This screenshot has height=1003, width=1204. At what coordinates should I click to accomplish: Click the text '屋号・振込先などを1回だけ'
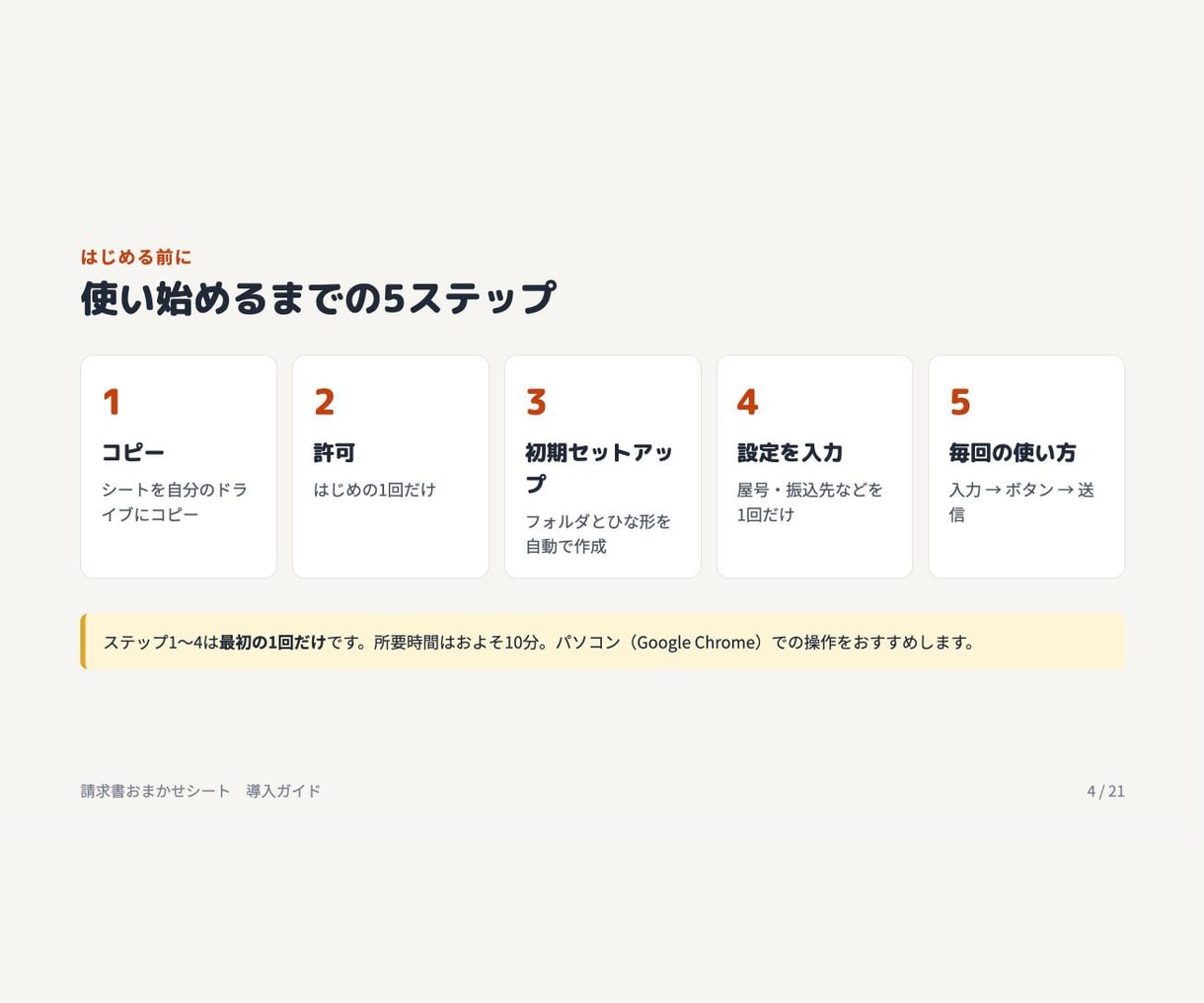(x=810, y=501)
